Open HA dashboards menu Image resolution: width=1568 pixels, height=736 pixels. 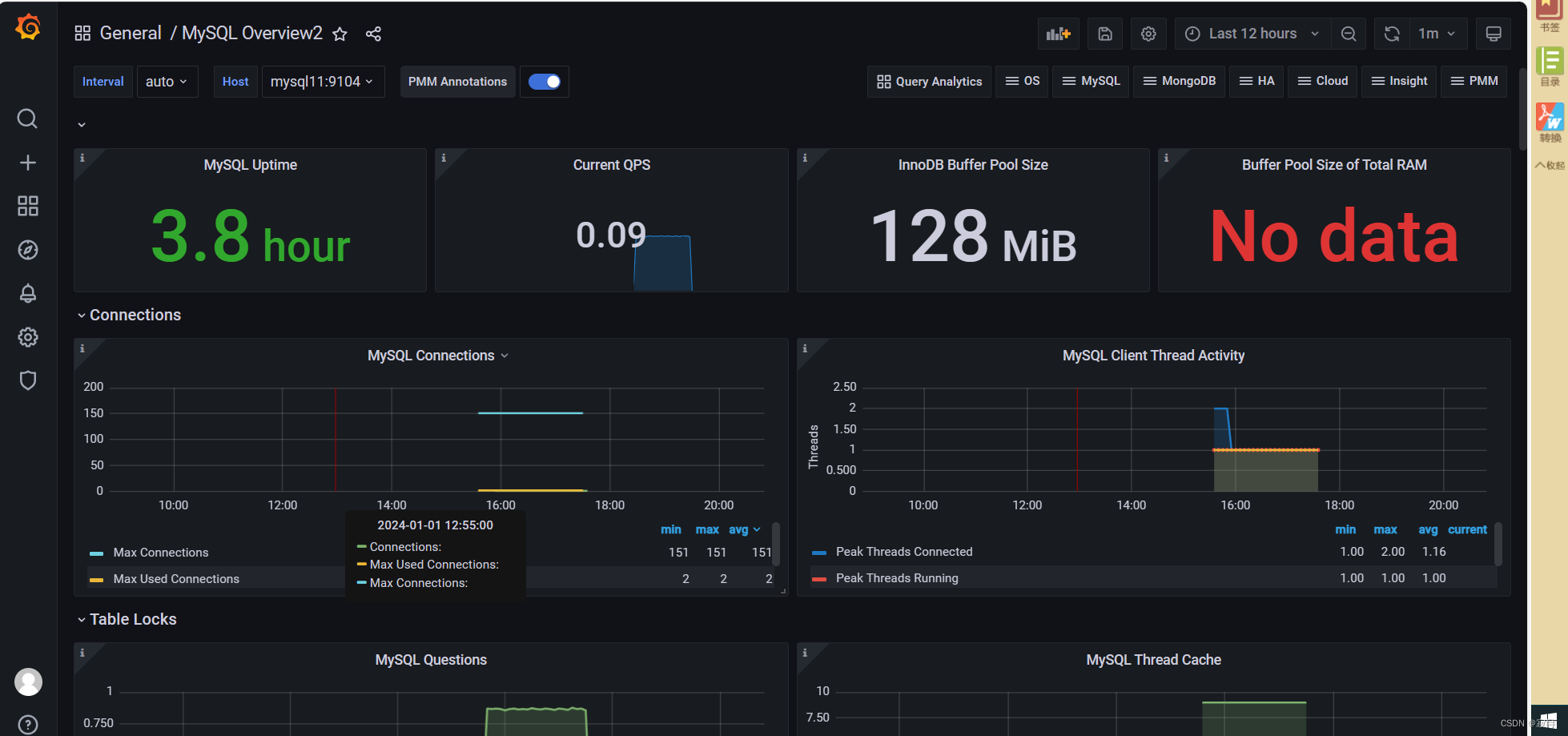1256,82
